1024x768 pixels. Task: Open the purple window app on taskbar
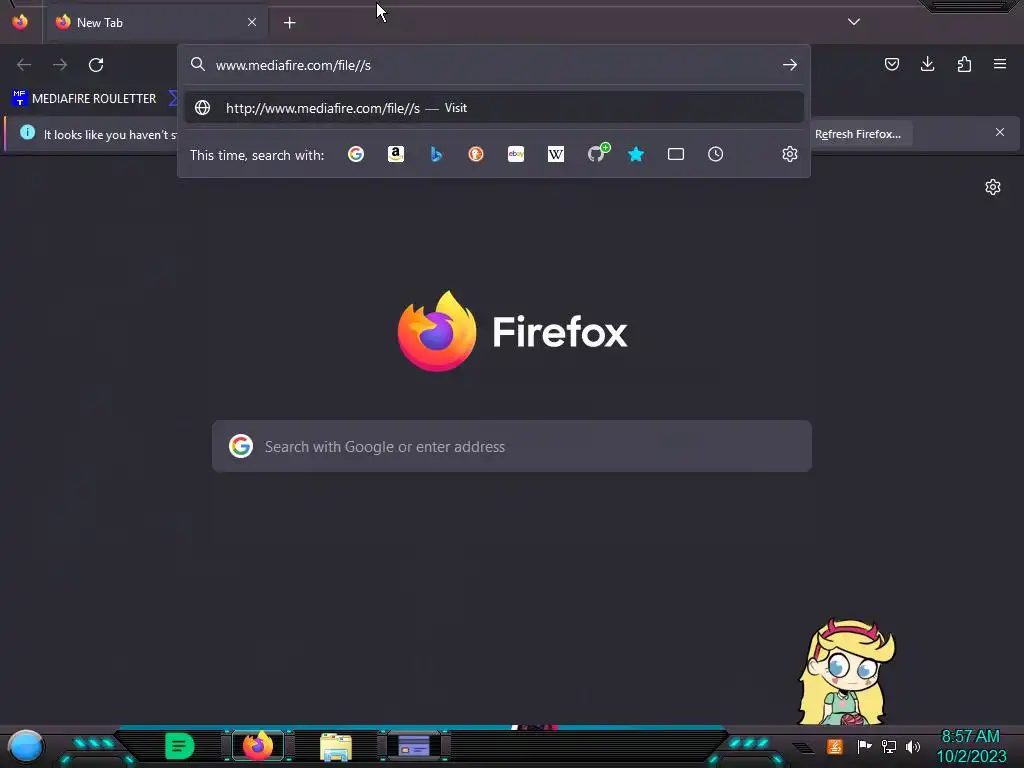pos(414,746)
